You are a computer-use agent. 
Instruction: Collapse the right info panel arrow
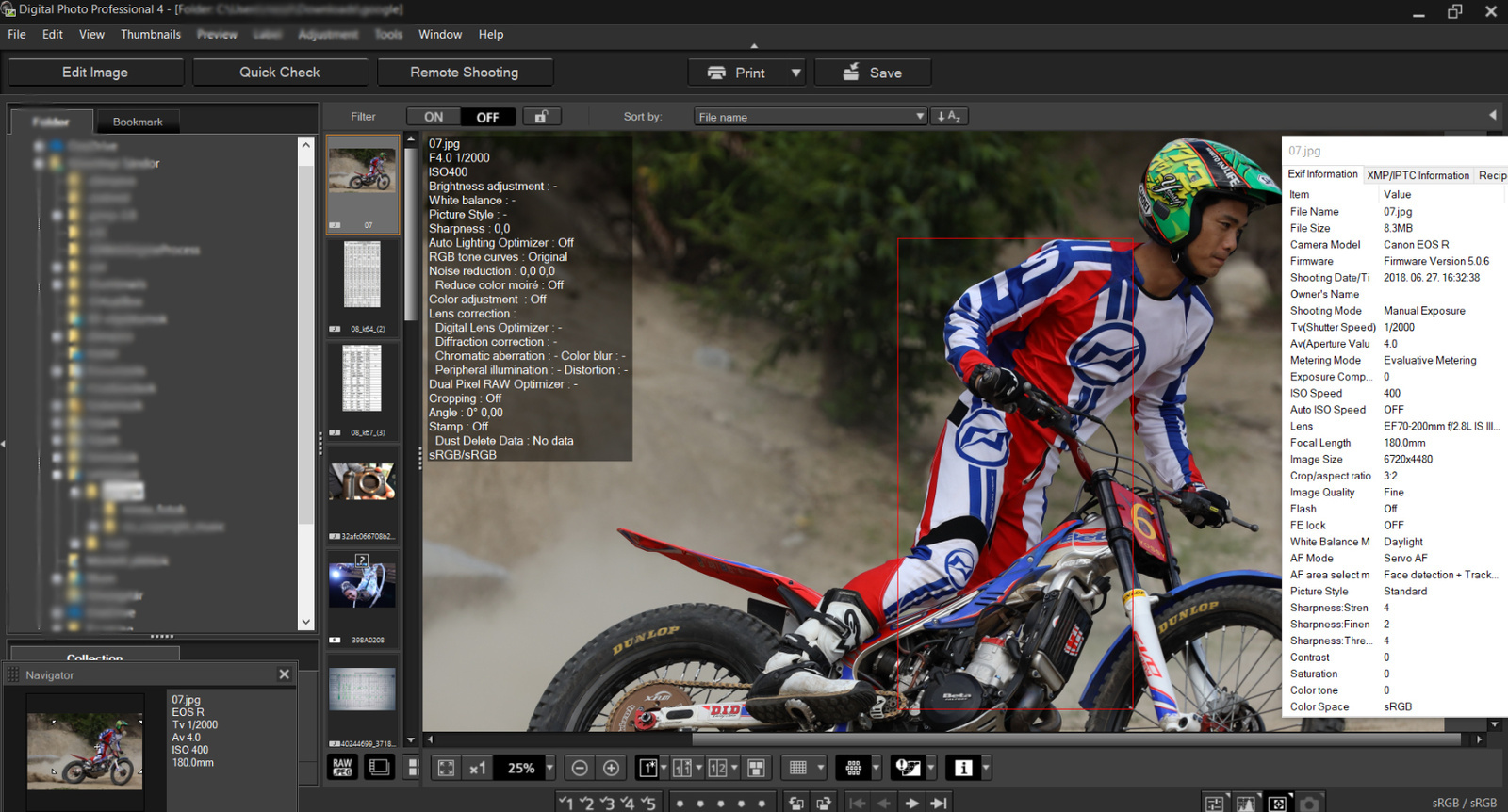(1493, 115)
